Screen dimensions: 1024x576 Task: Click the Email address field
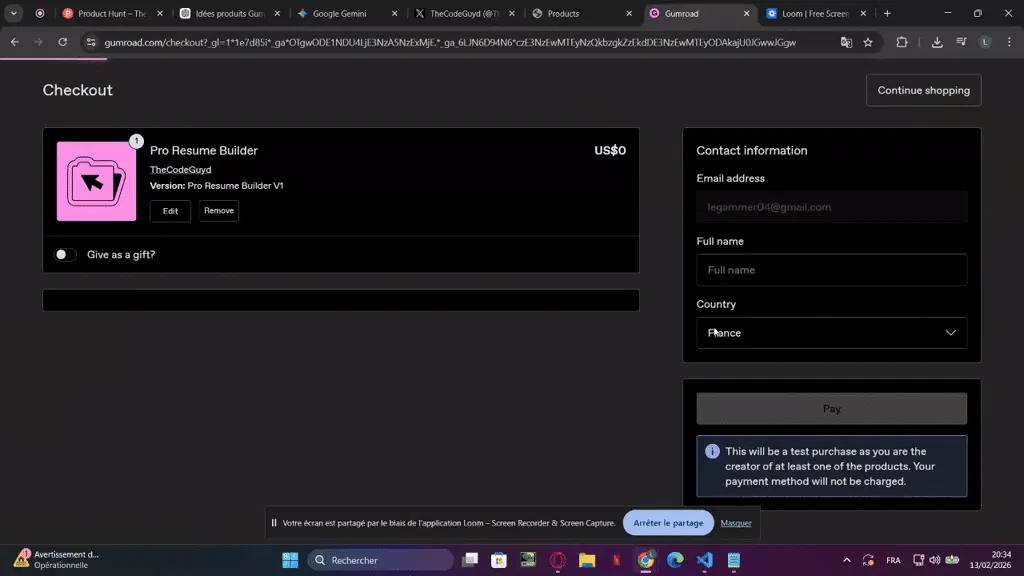[831, 207]
